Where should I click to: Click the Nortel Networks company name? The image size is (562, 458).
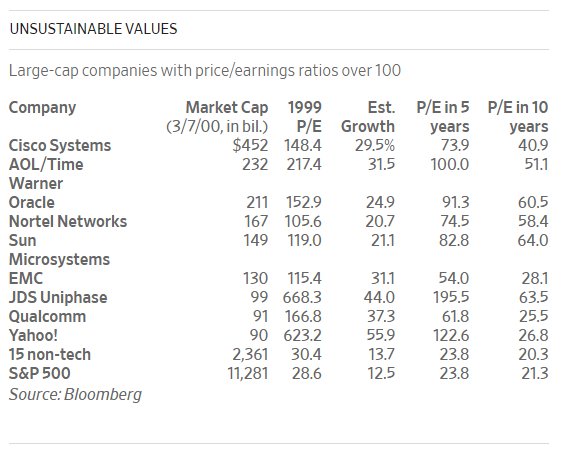pyautogui.click(x=68, y=221)
